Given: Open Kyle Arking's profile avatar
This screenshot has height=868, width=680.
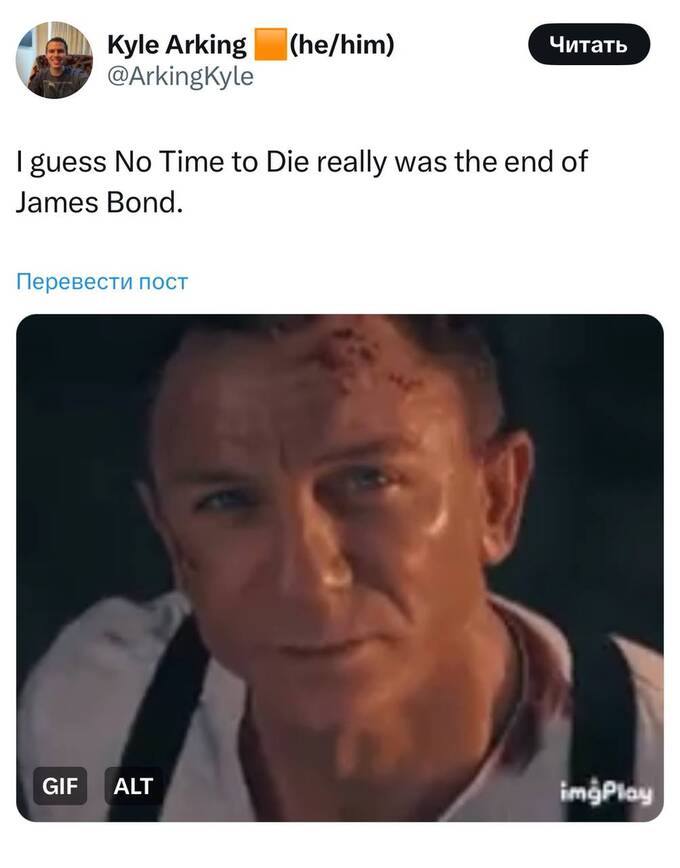Looking at the screenshot, I should tap(54, 60).
